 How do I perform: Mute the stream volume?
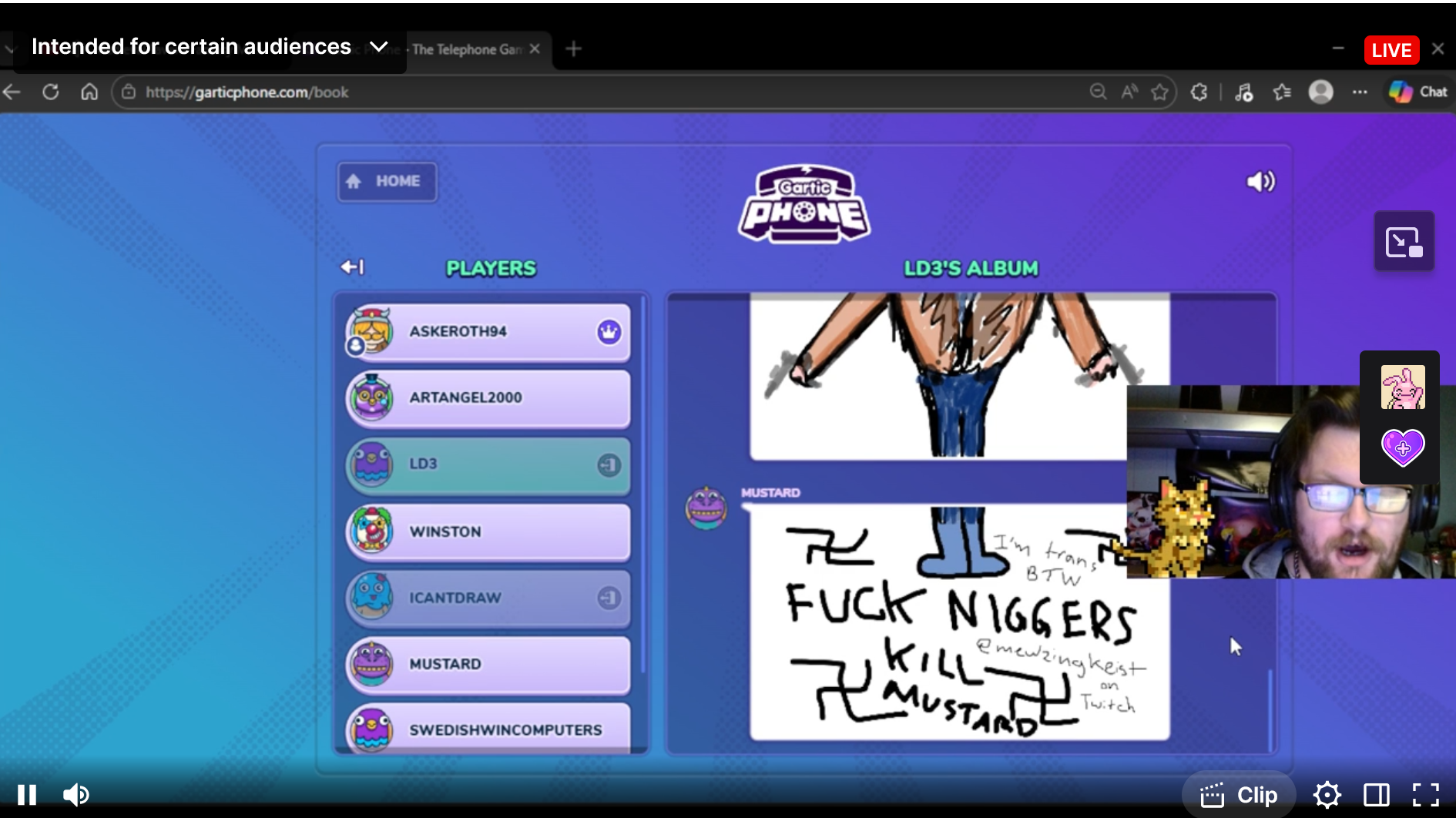[76, 795]
